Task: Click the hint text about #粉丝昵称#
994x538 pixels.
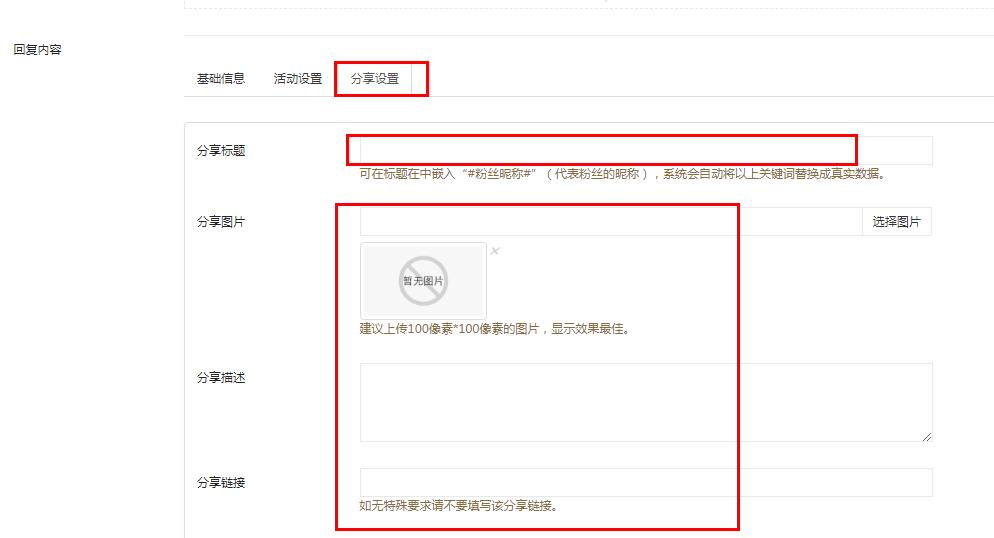Action: click(x=622, y=174)
